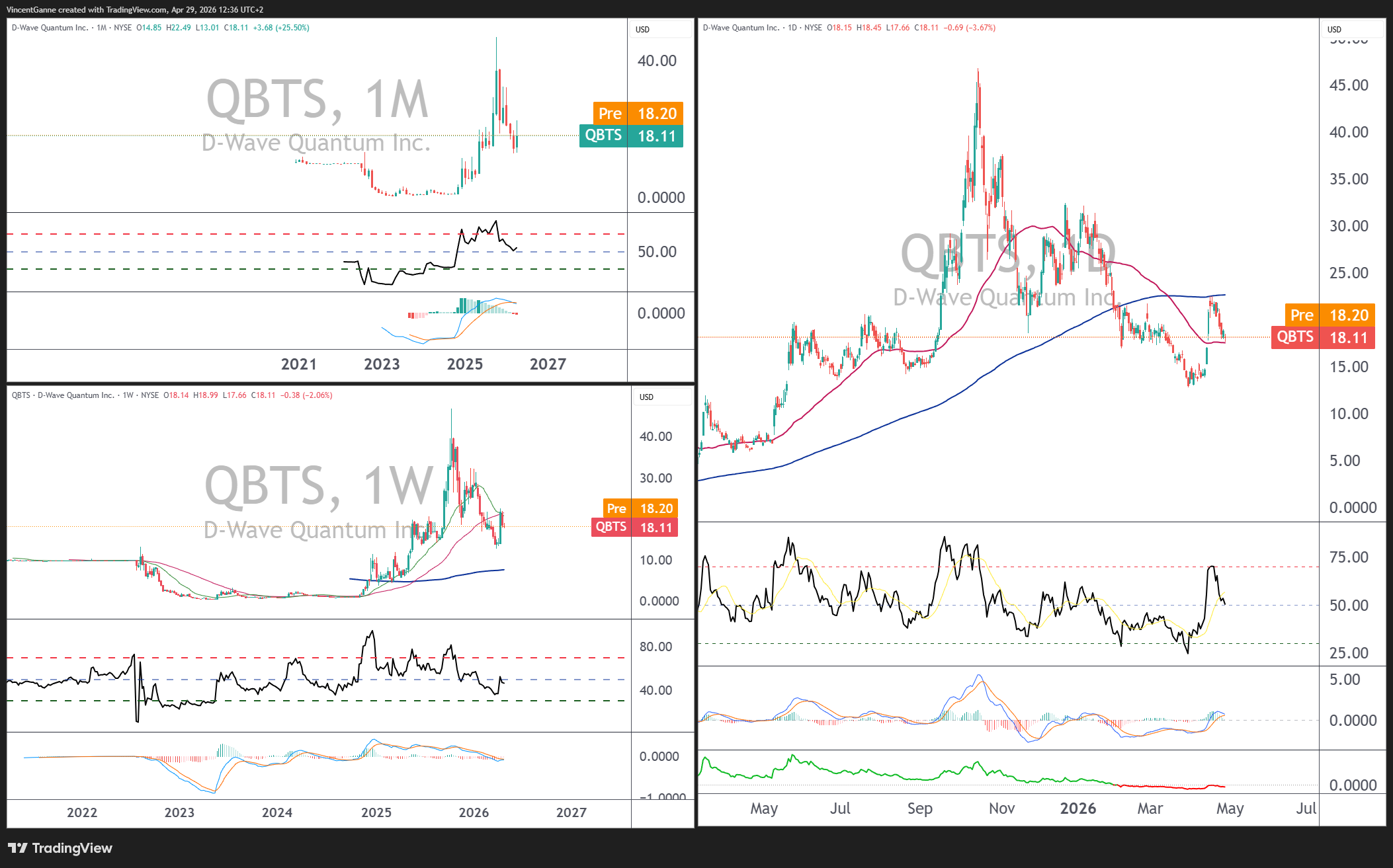This screenshot has height=868, width=1393.
Task: Click the 2024 year label on weekly time axis
Action: coord(277,812)
